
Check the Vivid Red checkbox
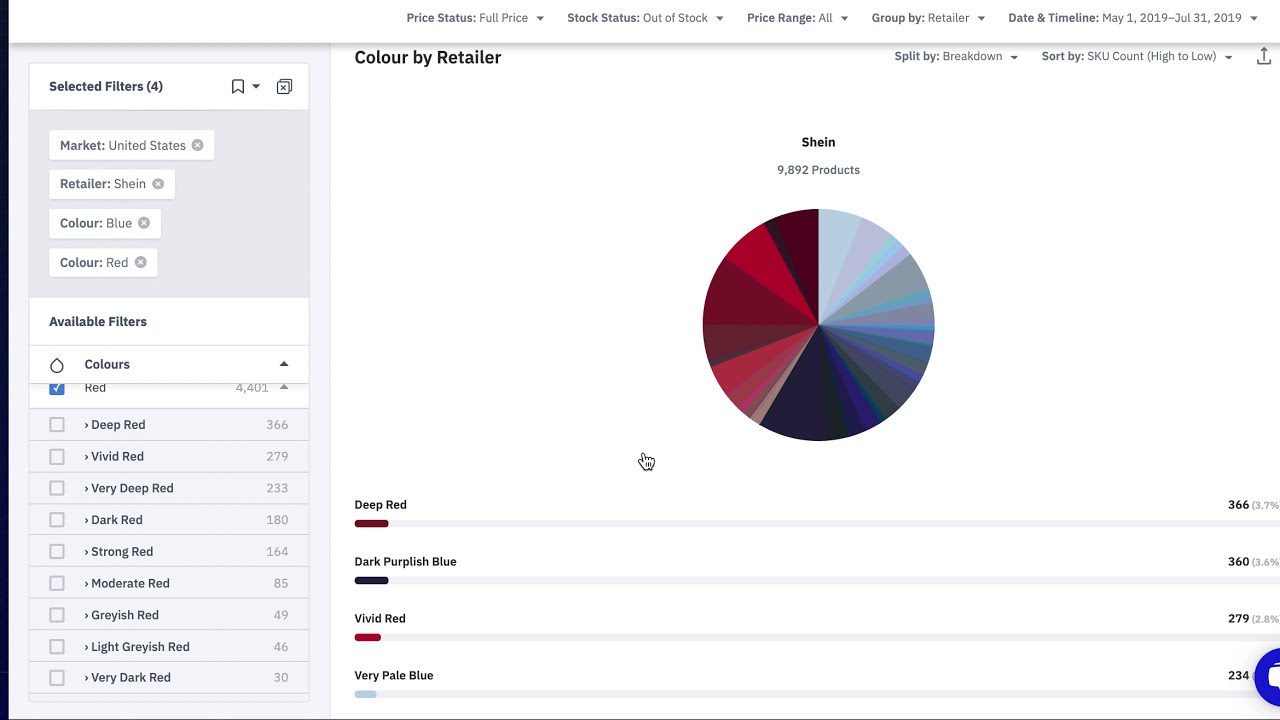point(57,456)
